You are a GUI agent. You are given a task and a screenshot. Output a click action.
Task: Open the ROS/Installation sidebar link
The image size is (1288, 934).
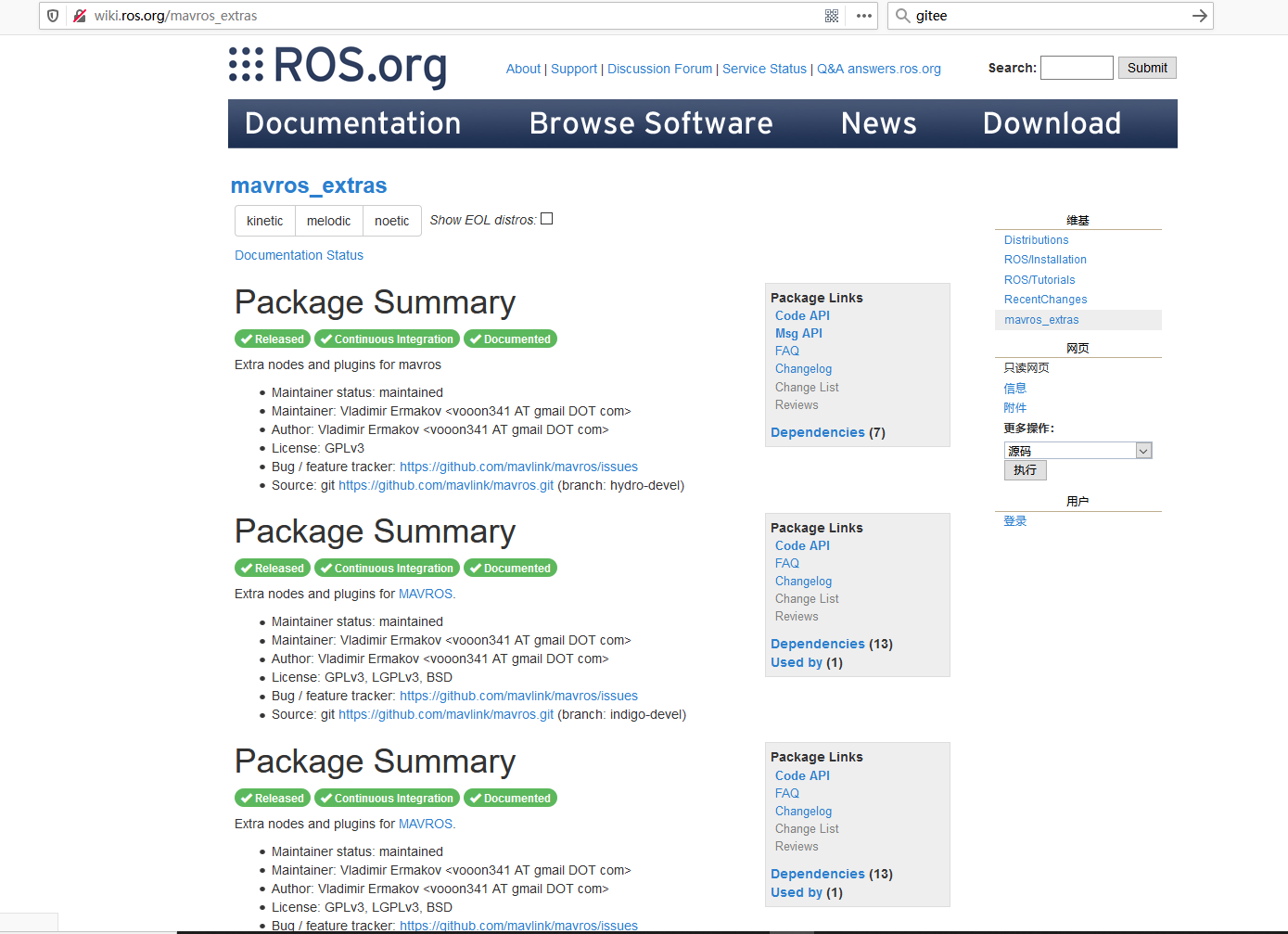coord(1045,260)
